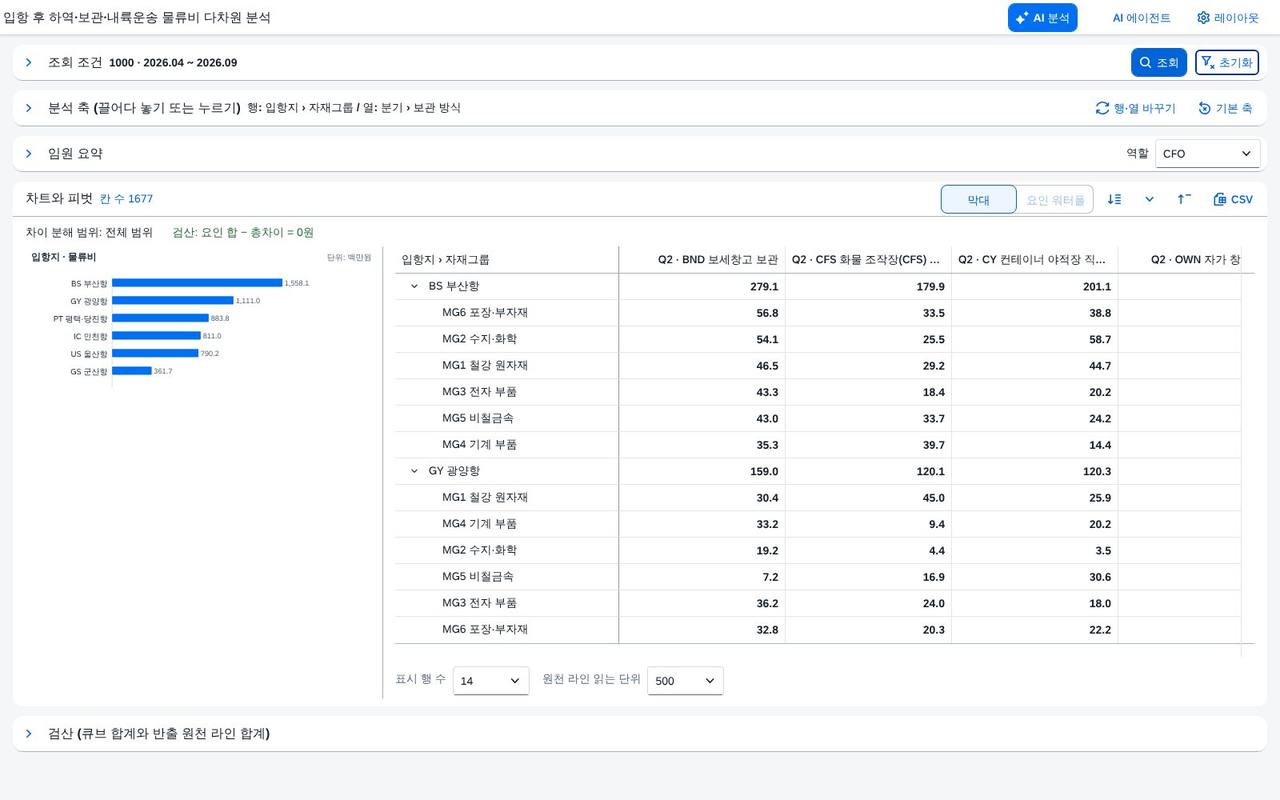Reset filters with 초기화 button
The image size is (1280, 800).
(1227, 62)
